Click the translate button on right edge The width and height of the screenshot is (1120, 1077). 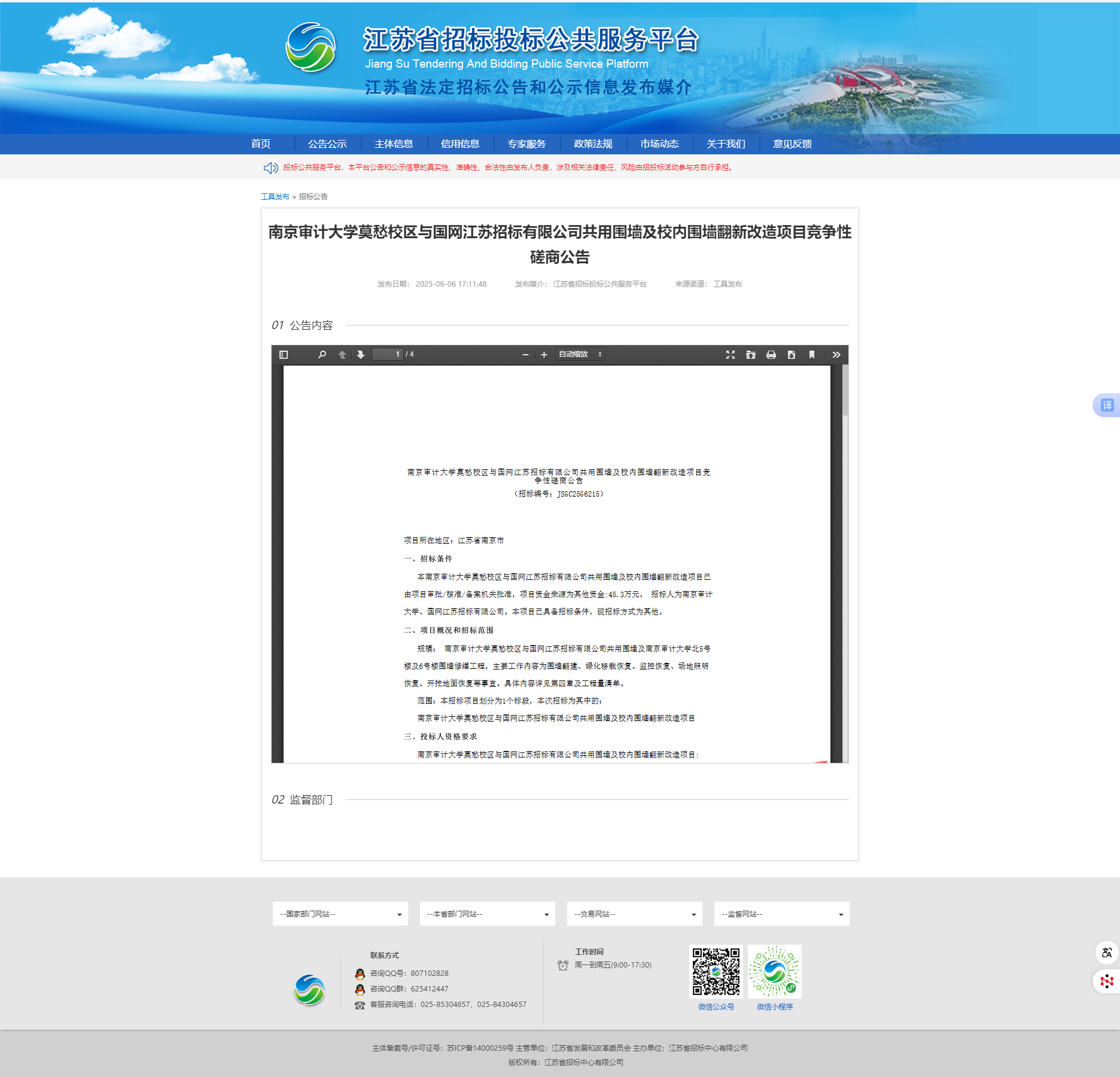[1107, 405]
